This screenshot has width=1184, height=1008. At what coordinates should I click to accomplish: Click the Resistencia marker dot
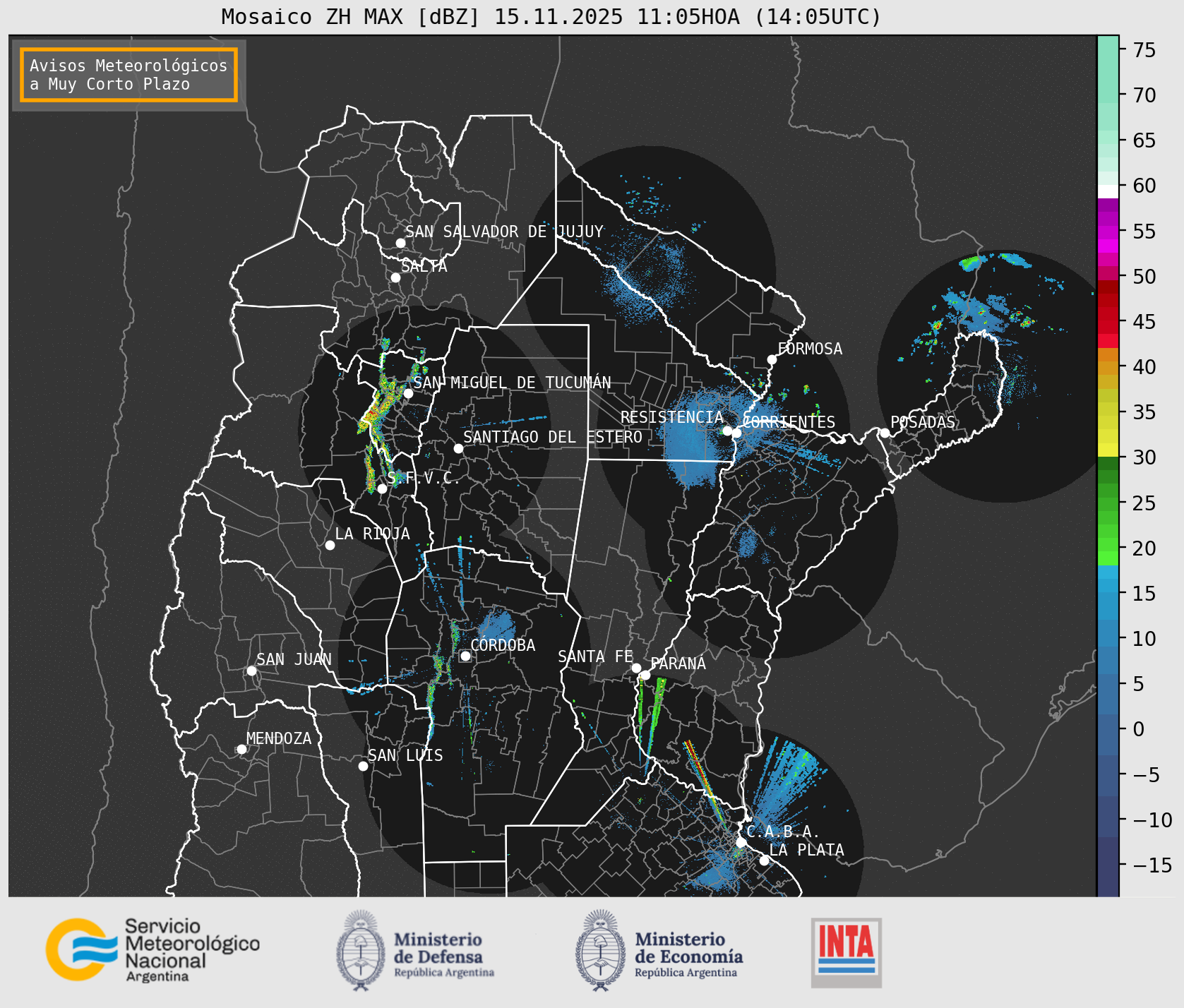[727, 431]
